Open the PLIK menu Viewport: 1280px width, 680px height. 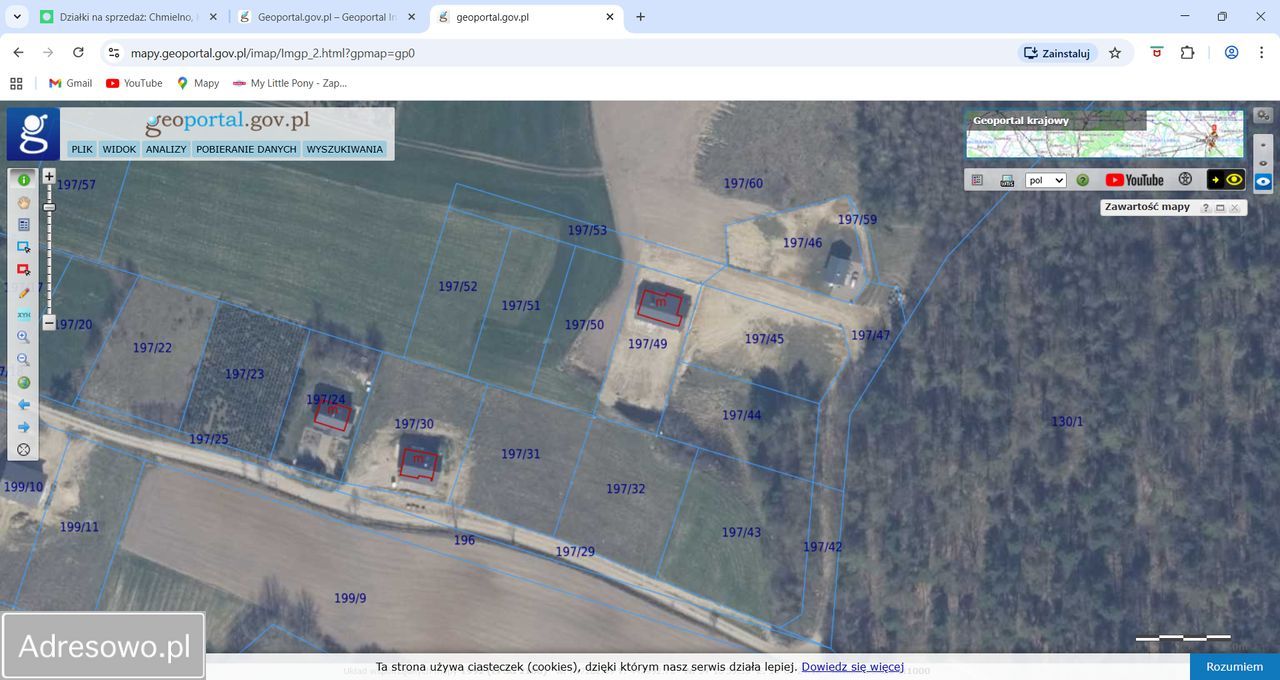point(82,149)
